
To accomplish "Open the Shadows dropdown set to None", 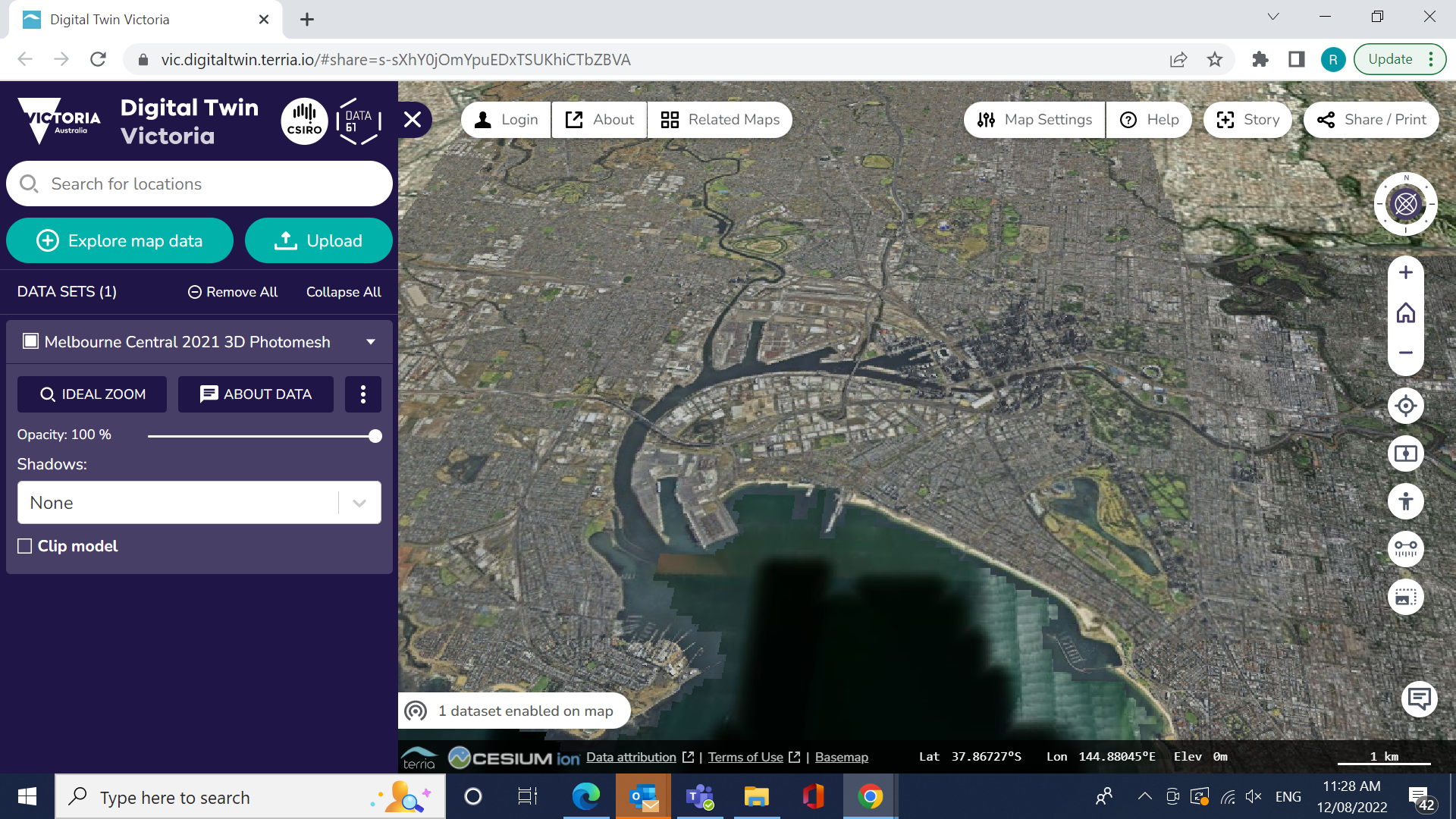I will (x=199, y=503).
